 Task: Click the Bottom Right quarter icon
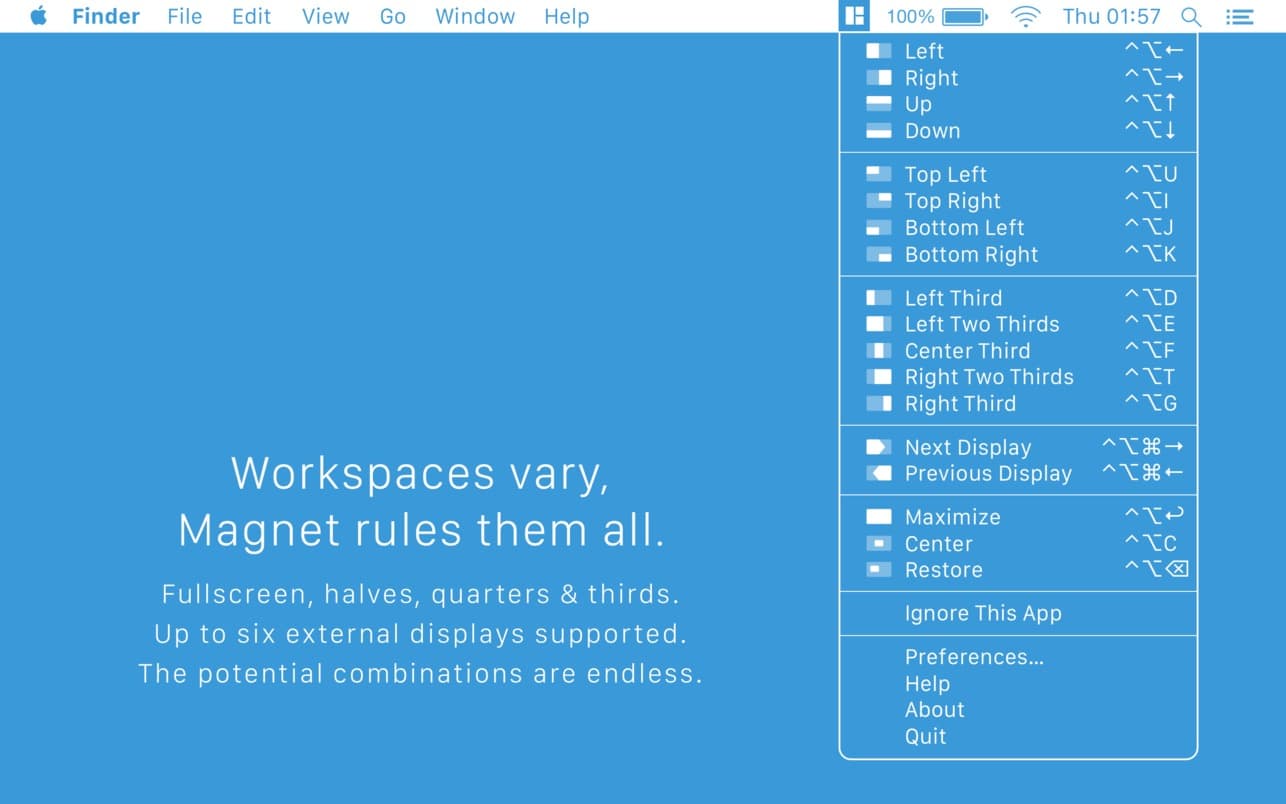pos(880,254)
